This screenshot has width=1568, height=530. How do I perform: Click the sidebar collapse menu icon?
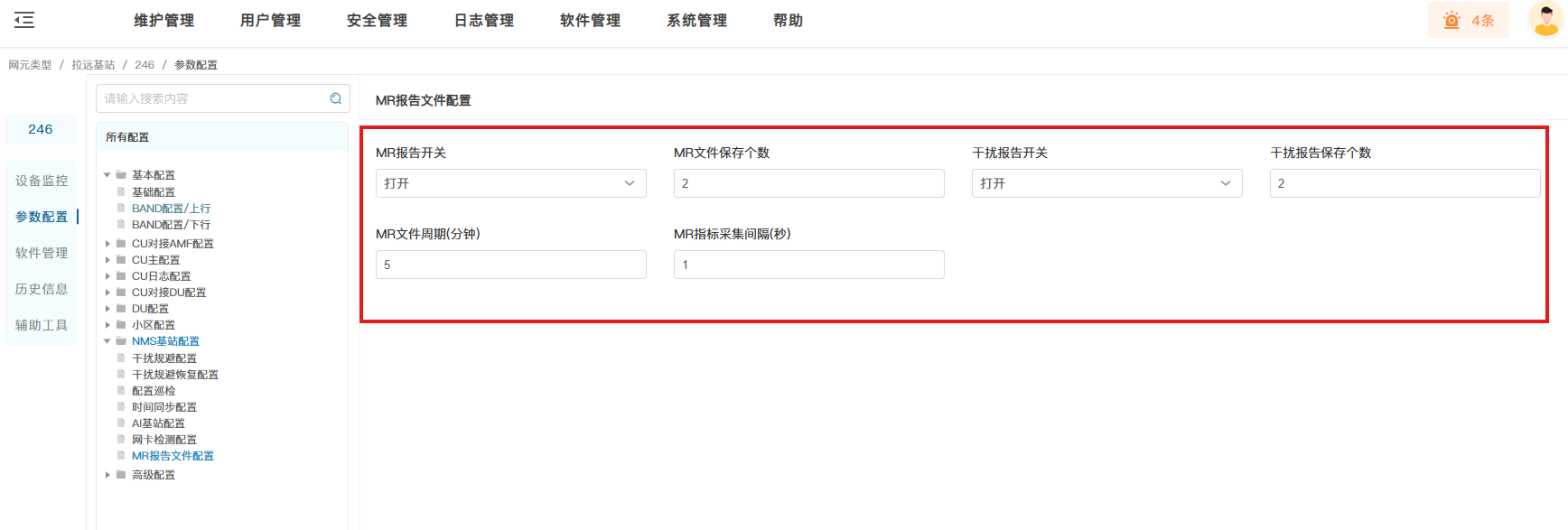[x=24, y=20]
